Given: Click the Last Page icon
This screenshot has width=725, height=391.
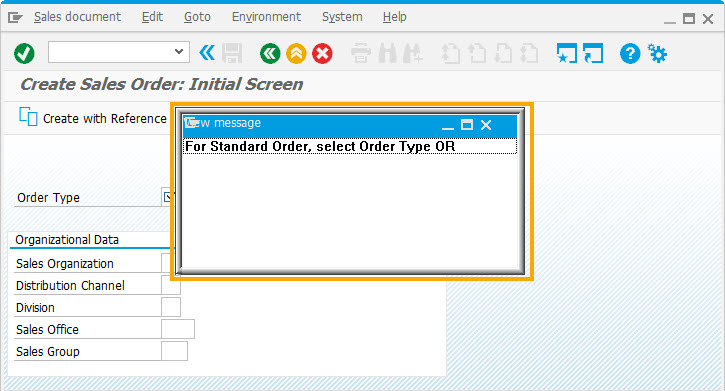Looking at the screenshot, I should (529, 53).
